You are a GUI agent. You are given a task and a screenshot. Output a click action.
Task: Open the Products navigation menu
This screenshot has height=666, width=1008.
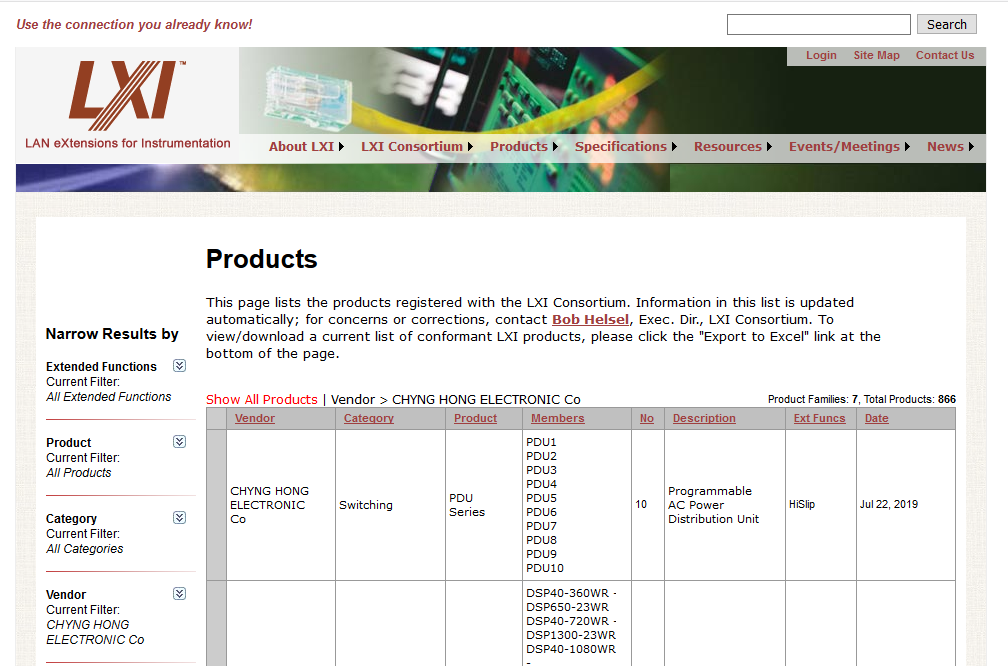(523, 147)
